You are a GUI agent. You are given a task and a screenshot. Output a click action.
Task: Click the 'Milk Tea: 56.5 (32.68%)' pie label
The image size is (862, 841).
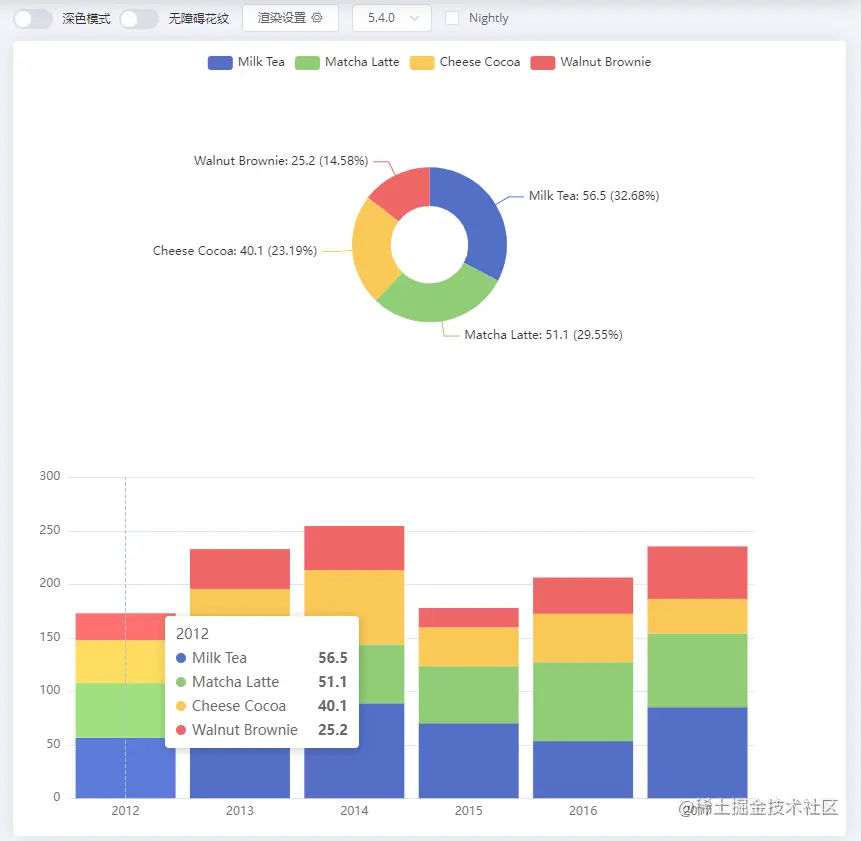(594, 196)
